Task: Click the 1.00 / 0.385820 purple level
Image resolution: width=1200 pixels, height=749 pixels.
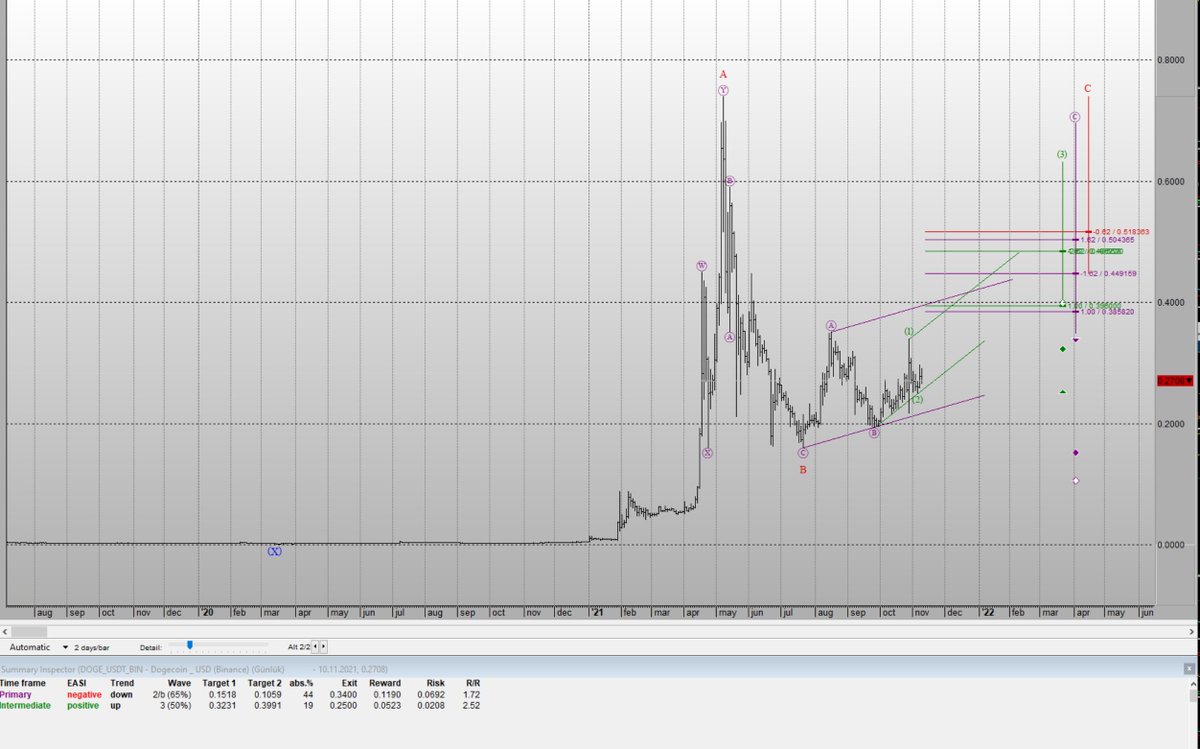Action: [1107, 312]
